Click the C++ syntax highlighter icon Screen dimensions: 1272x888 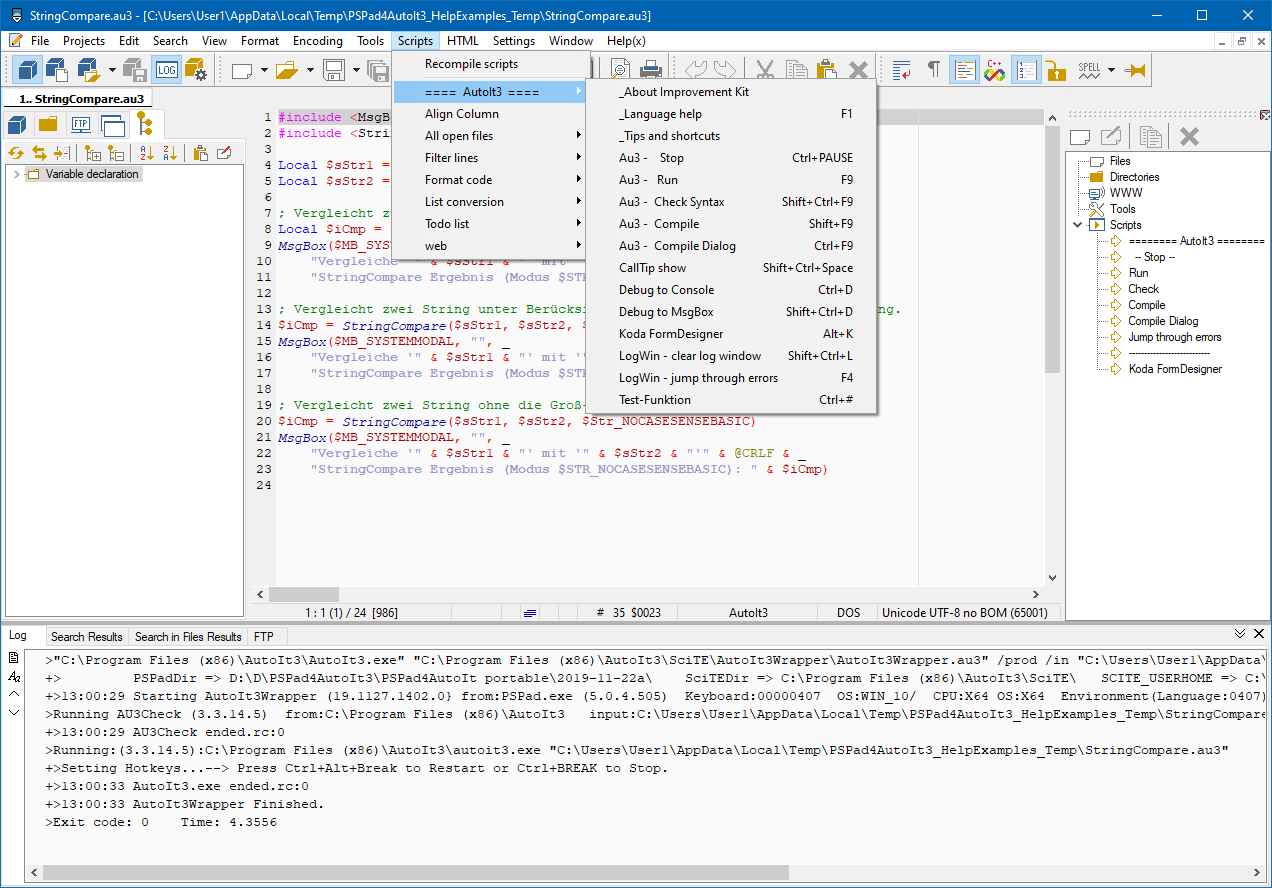[994, 70]
